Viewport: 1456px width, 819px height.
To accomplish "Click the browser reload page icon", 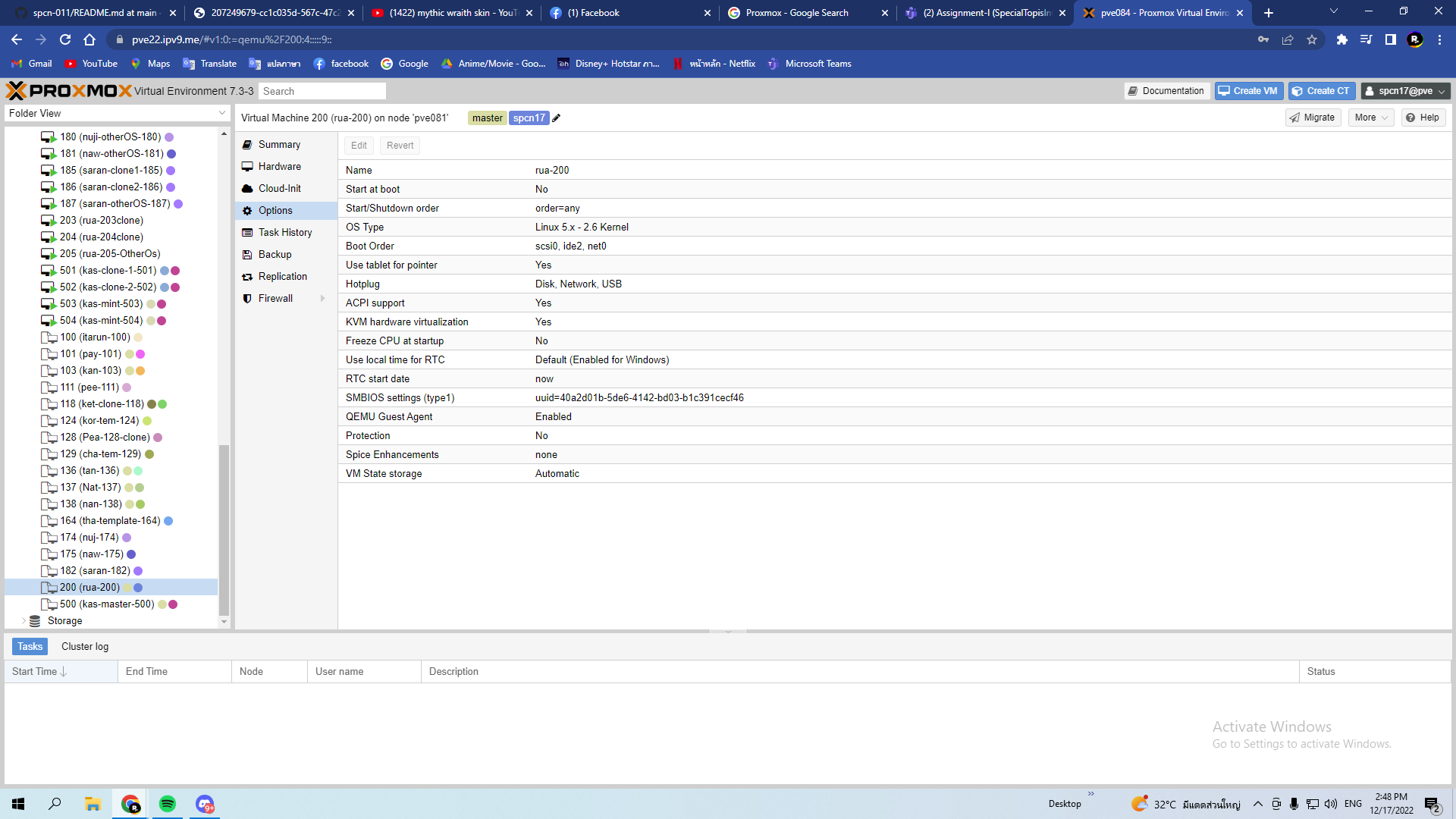I will pyautogui.click(x=65, y=39).
